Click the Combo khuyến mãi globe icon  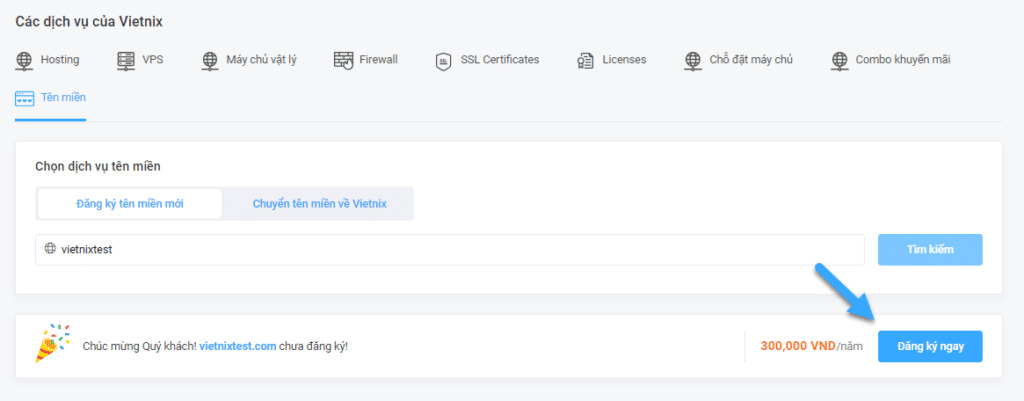[x=839, y=61]
